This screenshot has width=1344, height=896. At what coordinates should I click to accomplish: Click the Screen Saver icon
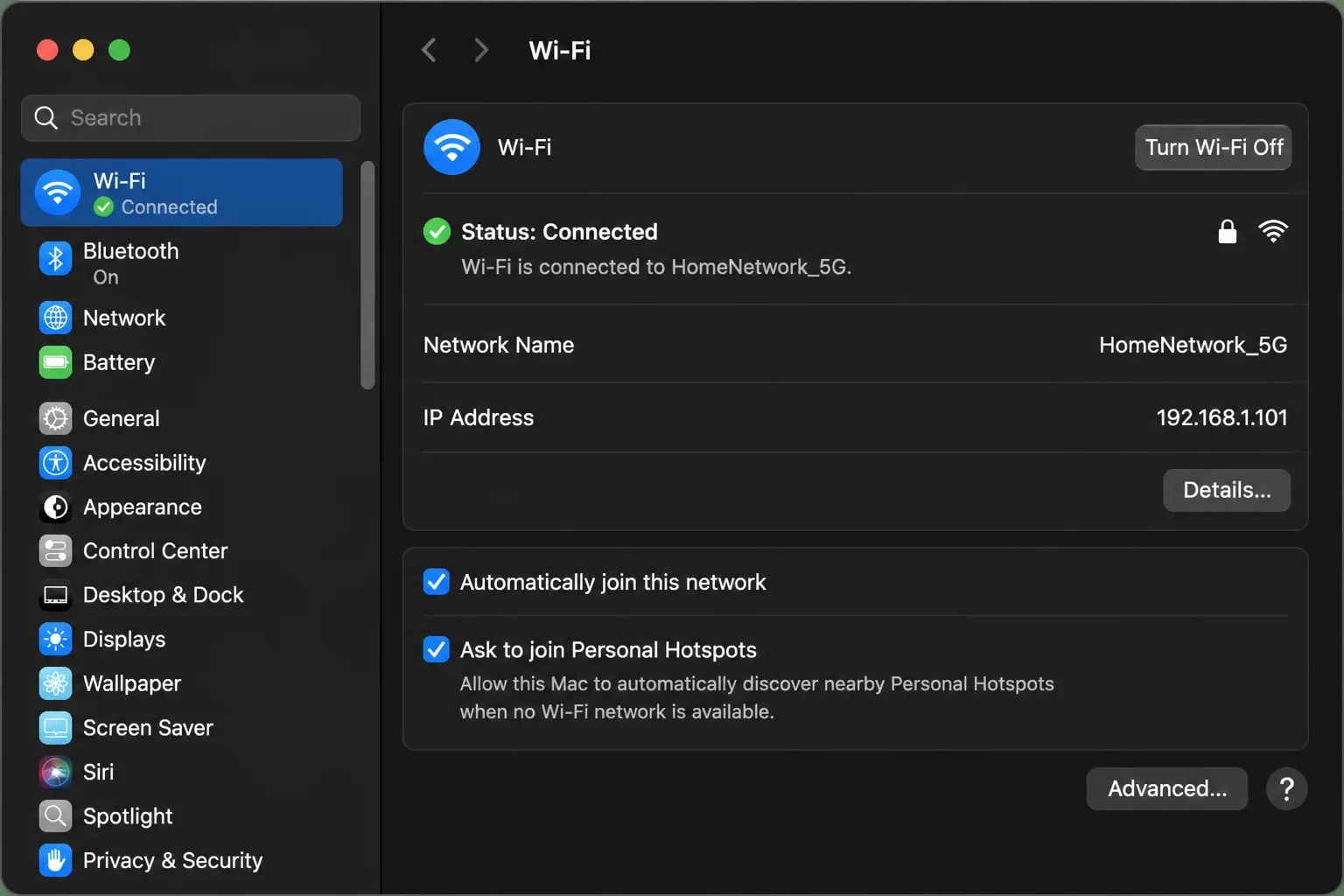tap(56, 728)
